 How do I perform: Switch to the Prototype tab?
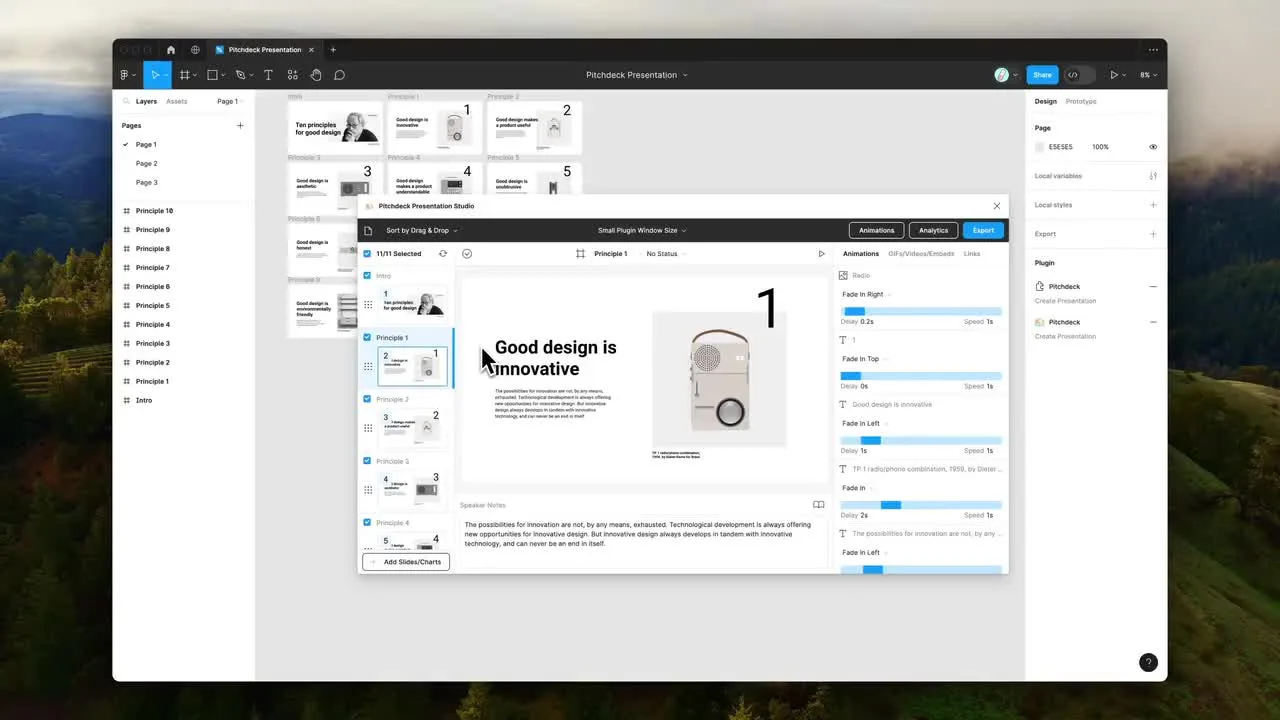tap(1081, 101)
